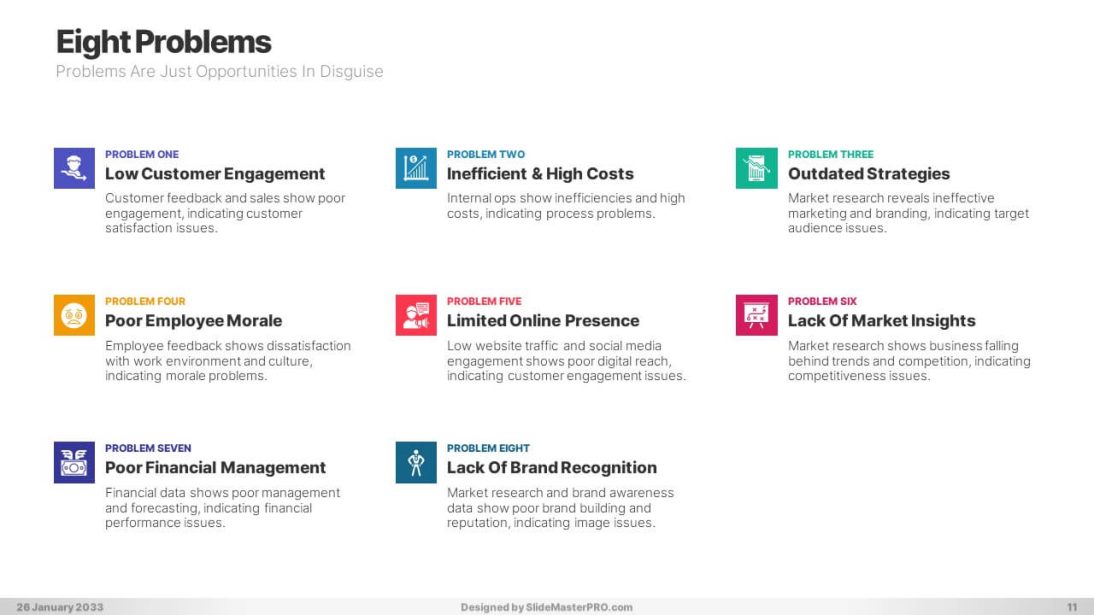
Task: Select the Eight Problems slide title
Action: (x=163, y=42)
